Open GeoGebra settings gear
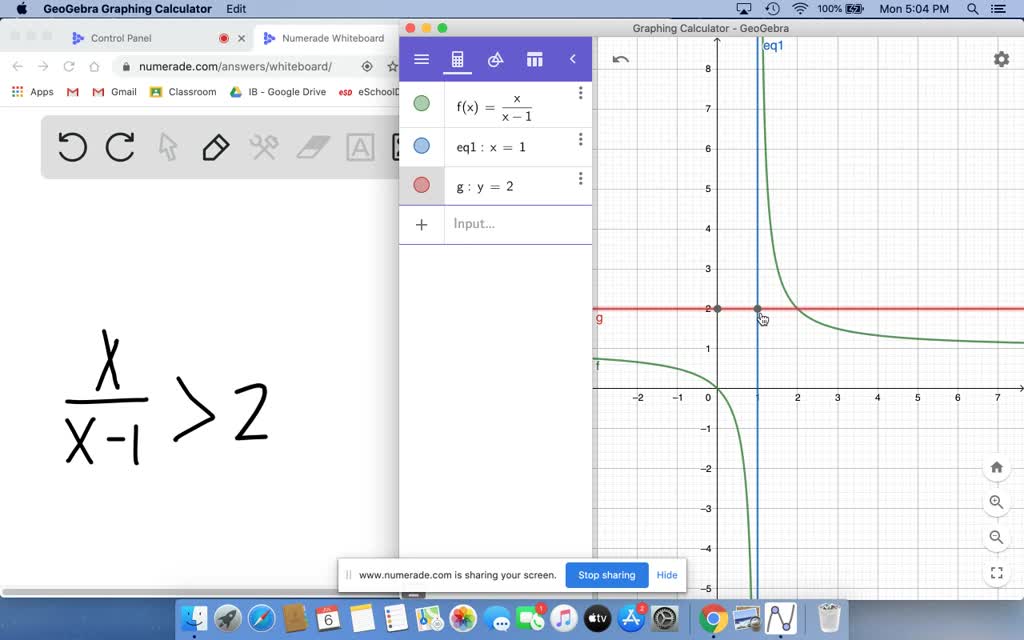This screenshot has height=640, width=1024. 1001,60
